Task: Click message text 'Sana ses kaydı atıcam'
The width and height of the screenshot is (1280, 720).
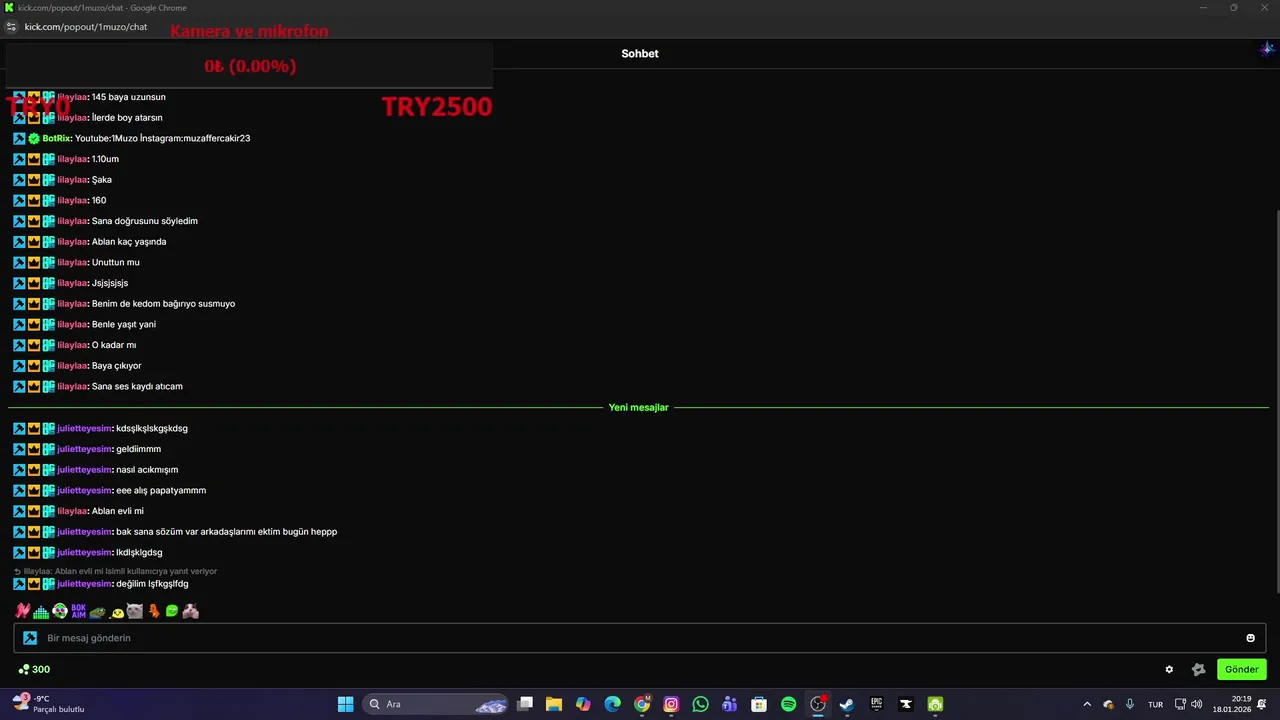Action: [137, 386]
